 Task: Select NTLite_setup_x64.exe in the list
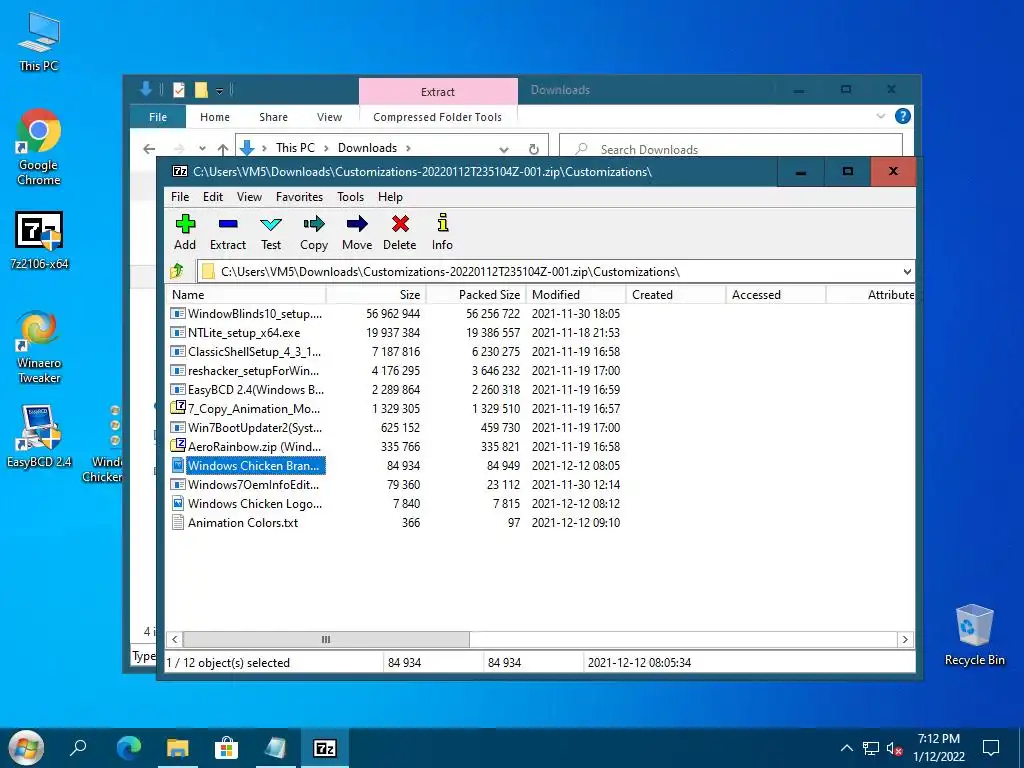(236, 332)
